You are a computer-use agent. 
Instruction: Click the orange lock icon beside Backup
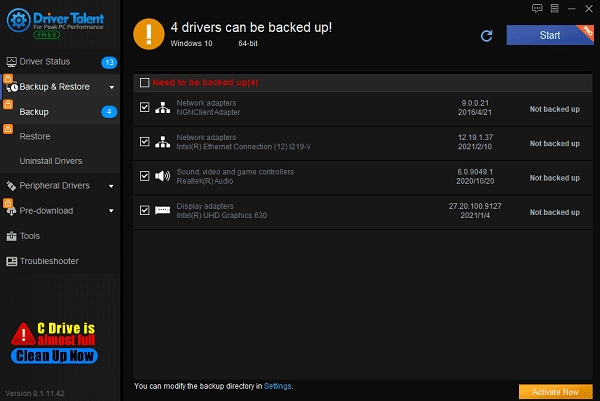8,104
